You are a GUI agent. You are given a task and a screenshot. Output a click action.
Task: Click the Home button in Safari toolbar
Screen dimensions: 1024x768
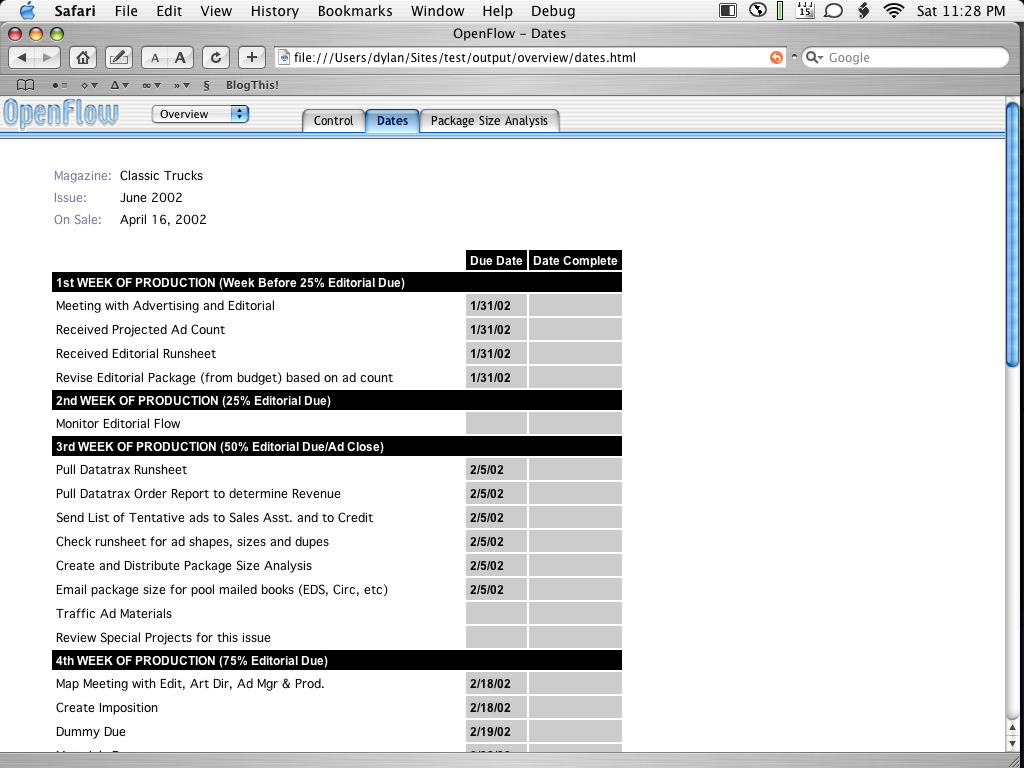(85, 57)
